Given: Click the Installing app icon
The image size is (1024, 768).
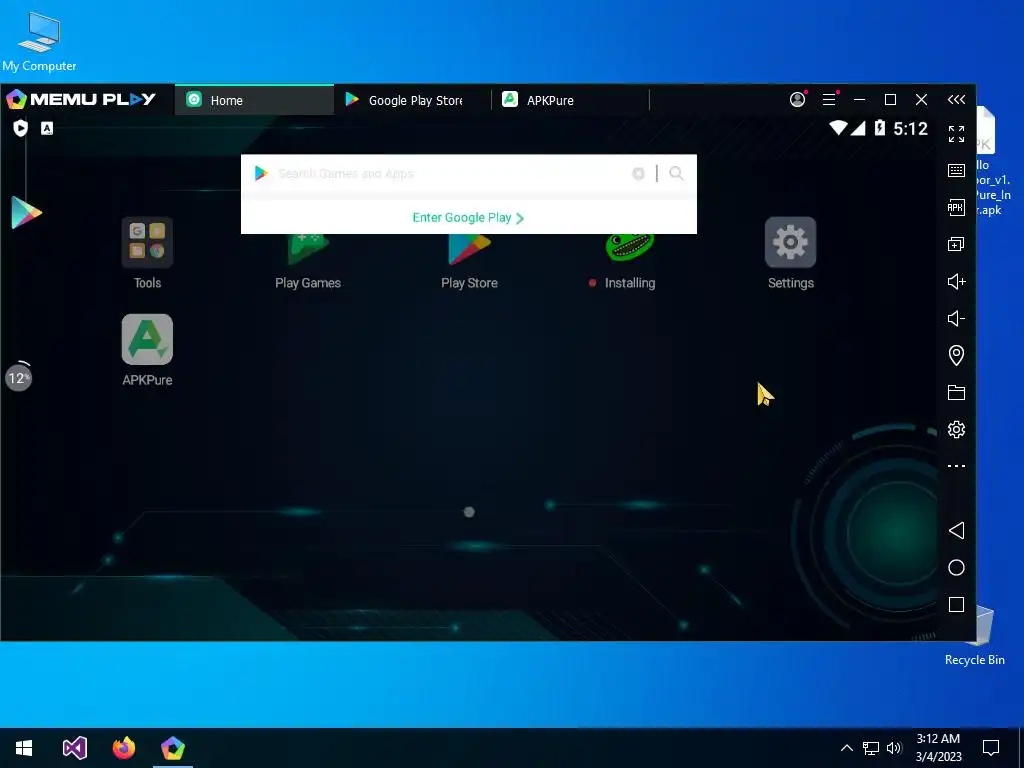Looking at the screenshot, I should (x=630, y=260).
